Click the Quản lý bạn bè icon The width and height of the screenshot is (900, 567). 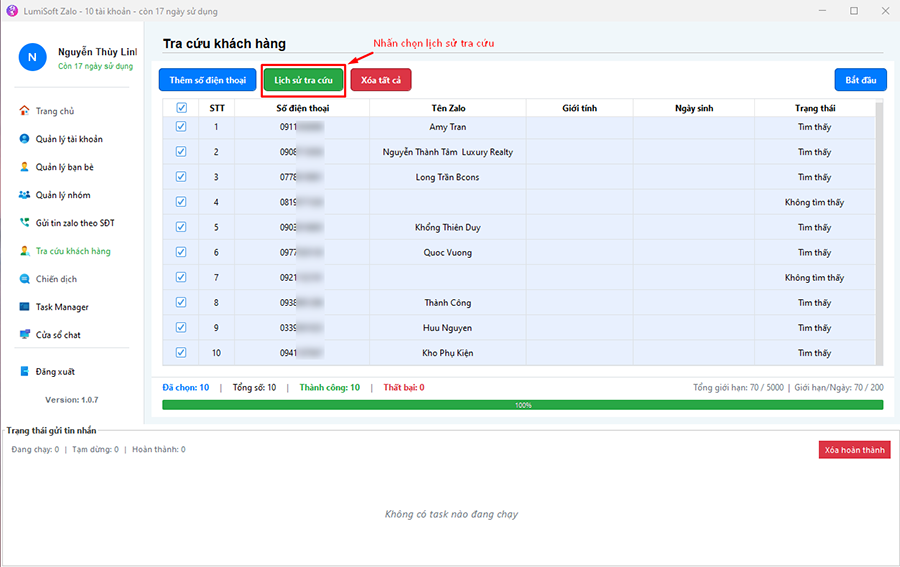(x=24, y=167)
